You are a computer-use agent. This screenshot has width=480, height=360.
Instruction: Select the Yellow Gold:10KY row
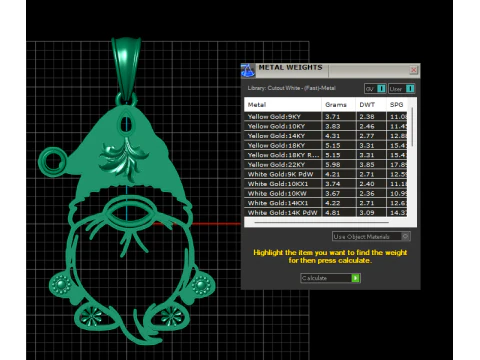[x=326, y=126]
